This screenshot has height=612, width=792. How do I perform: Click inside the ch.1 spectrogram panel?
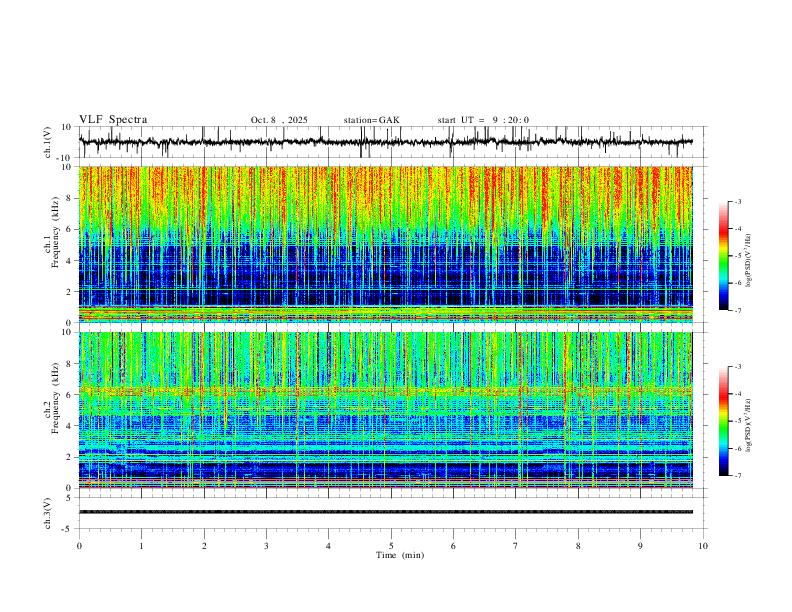385,244
